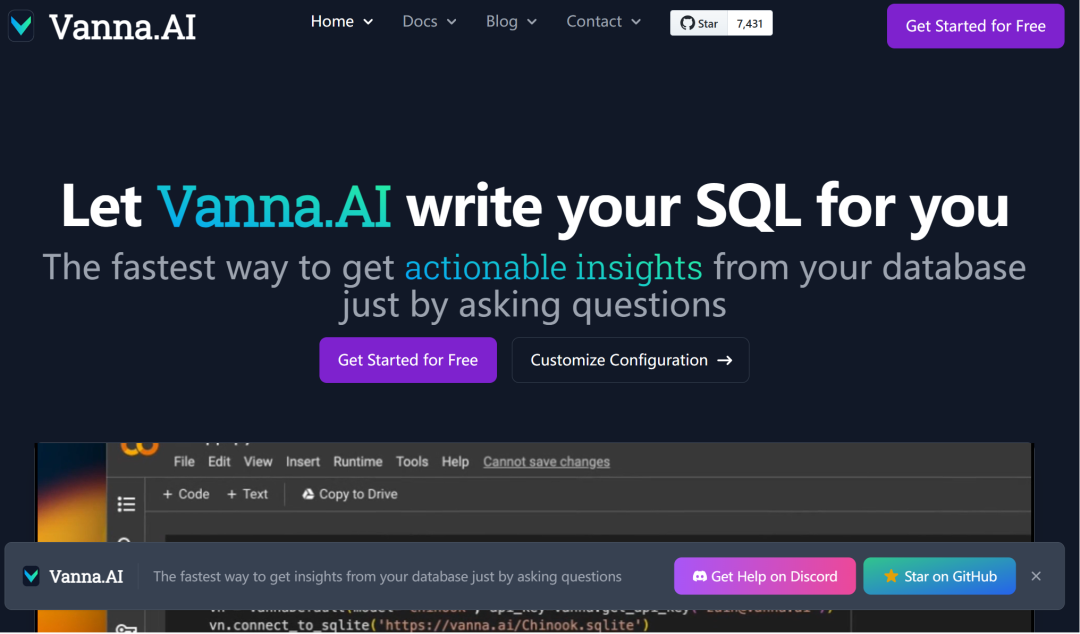Open the Insert menu in Colab preview

(x=303, y=462)
